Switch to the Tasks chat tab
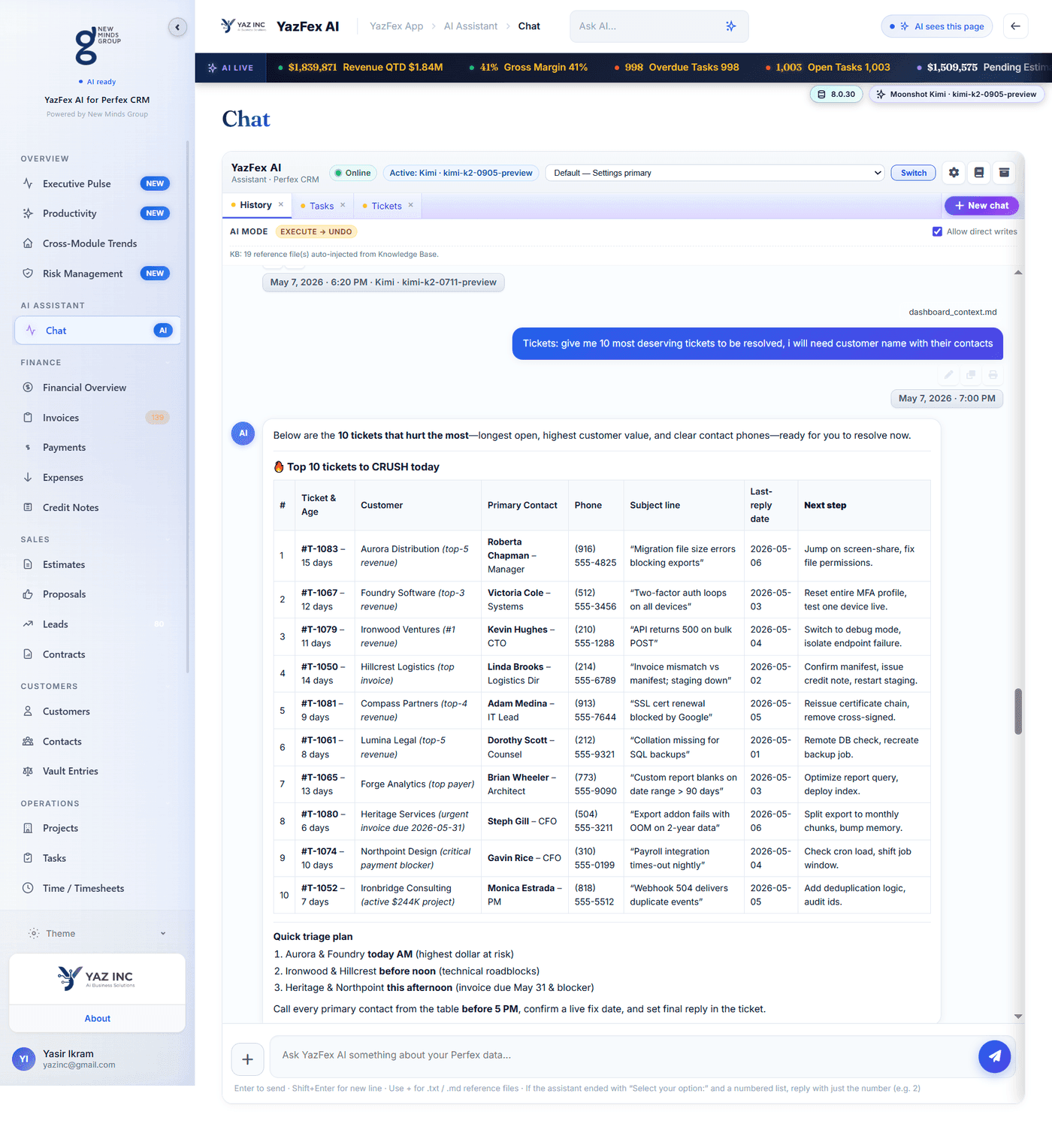 click(x=322, y=206)
